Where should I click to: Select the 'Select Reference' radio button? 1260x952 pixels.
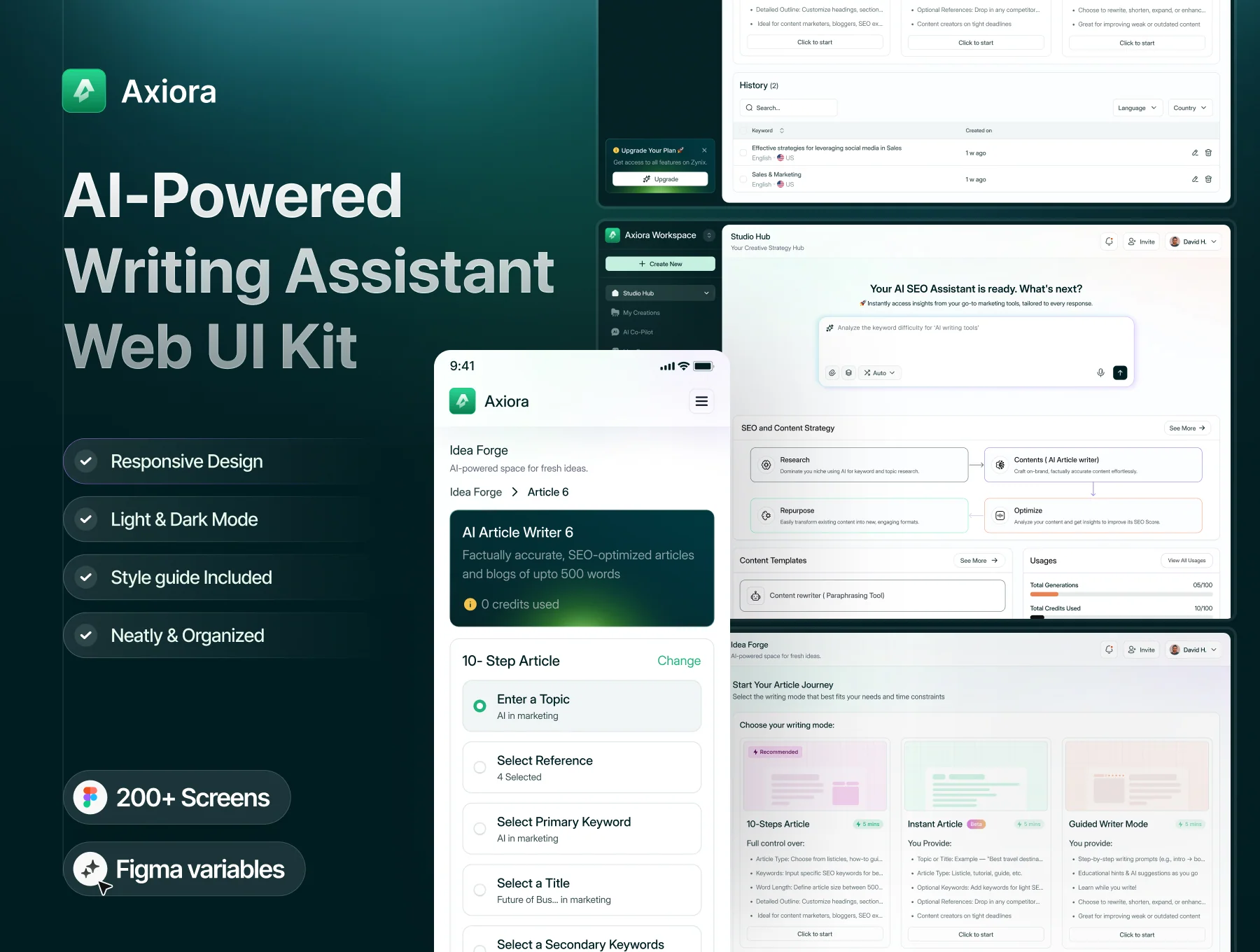tap(479, 767)
